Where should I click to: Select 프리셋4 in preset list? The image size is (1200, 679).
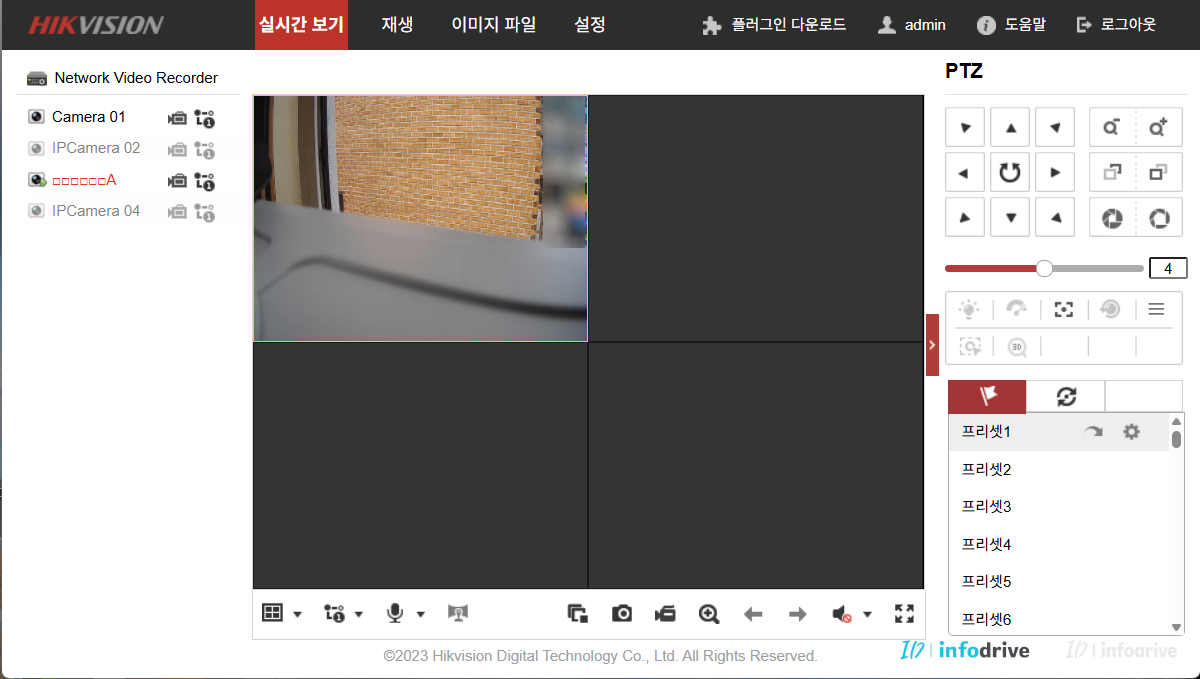point(1059,544)
